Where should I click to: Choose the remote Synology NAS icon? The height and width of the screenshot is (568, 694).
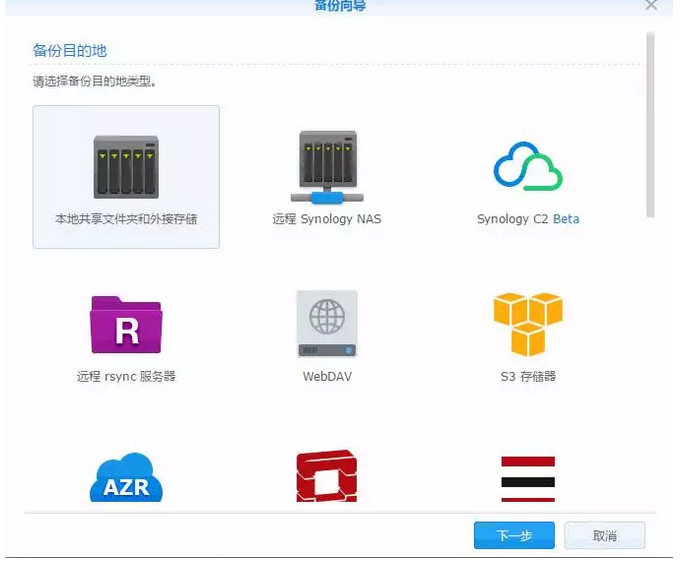click(x=327, y=167)
